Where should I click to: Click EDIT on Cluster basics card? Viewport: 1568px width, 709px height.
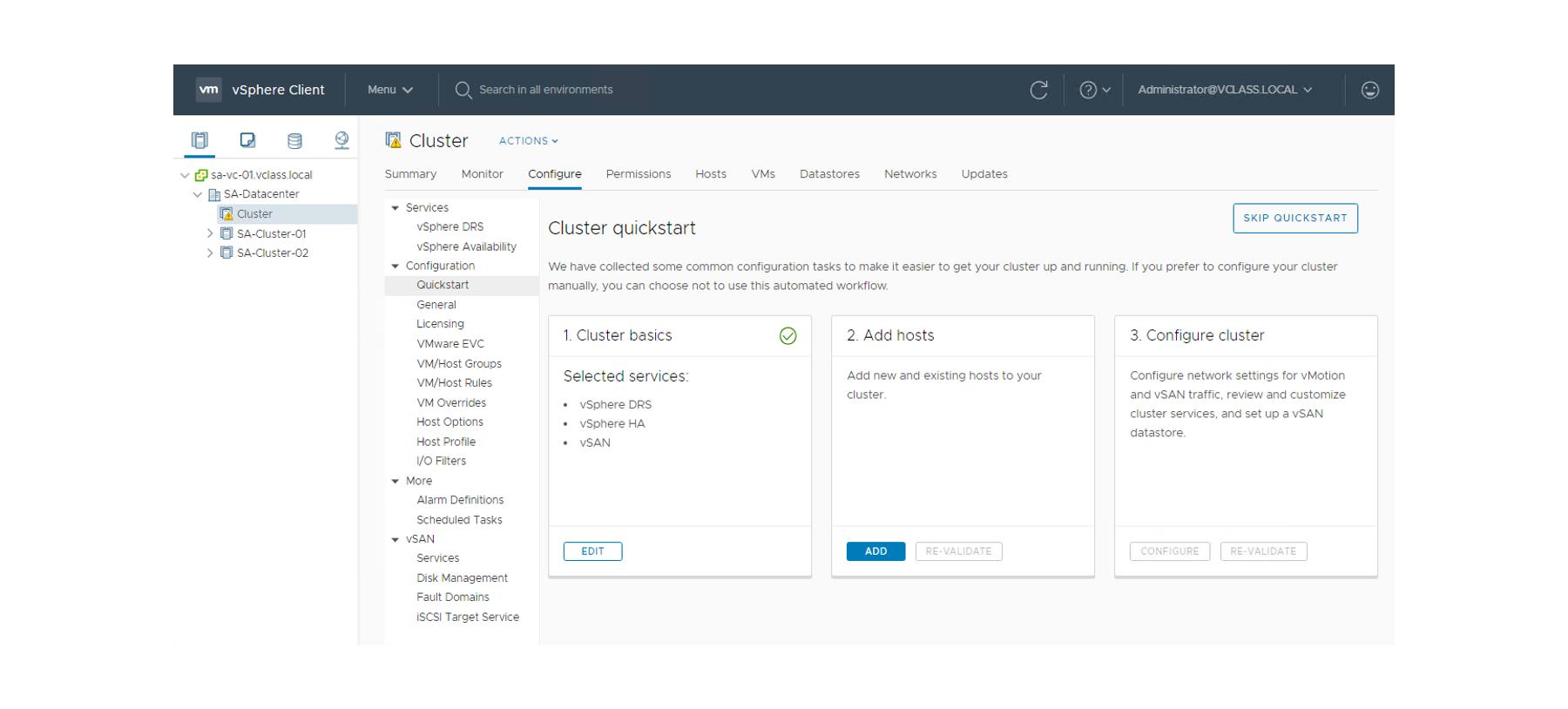593,551
